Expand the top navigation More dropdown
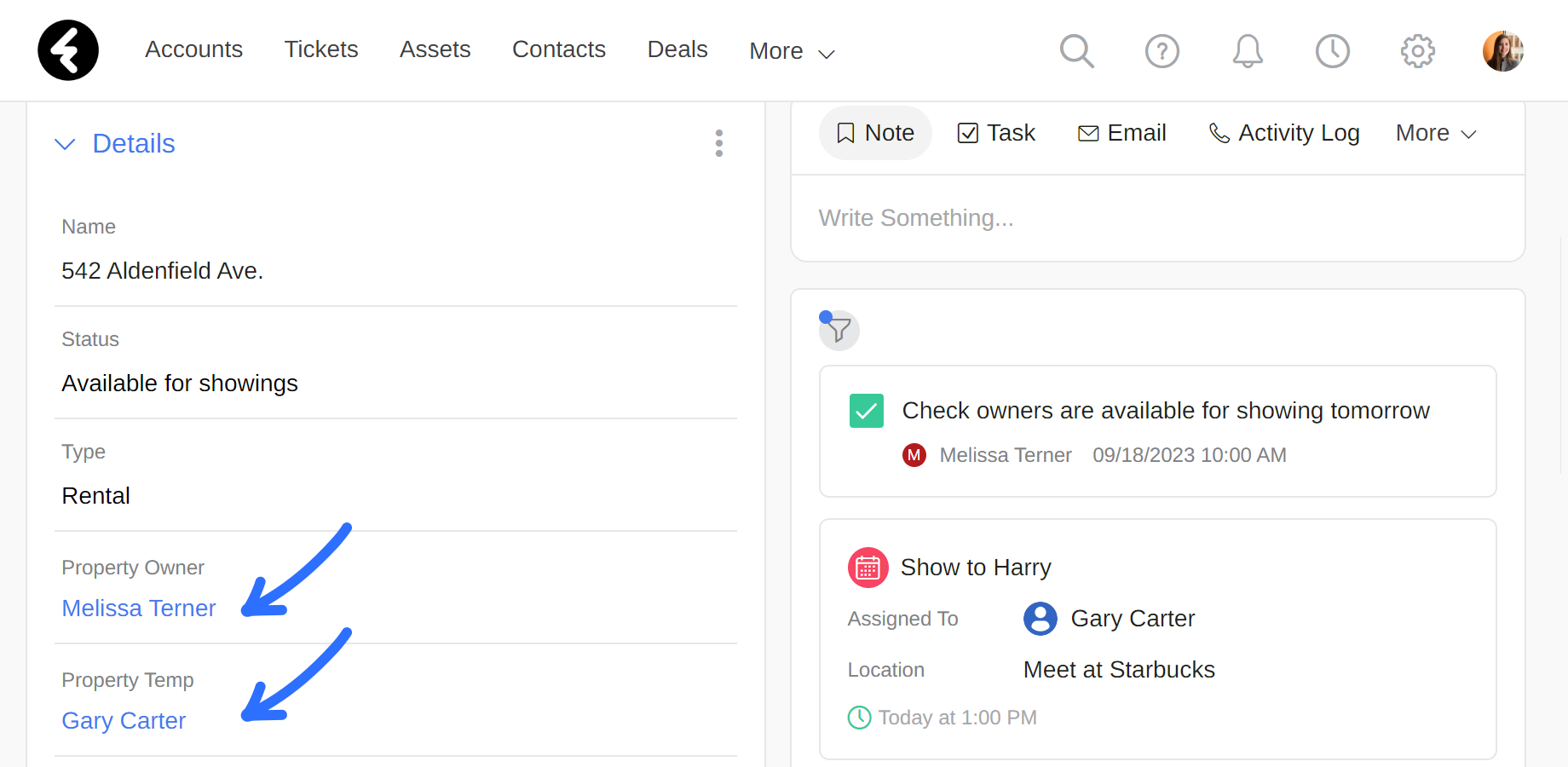The width and height of the screenshot is (1568, 767). (792, 51)
